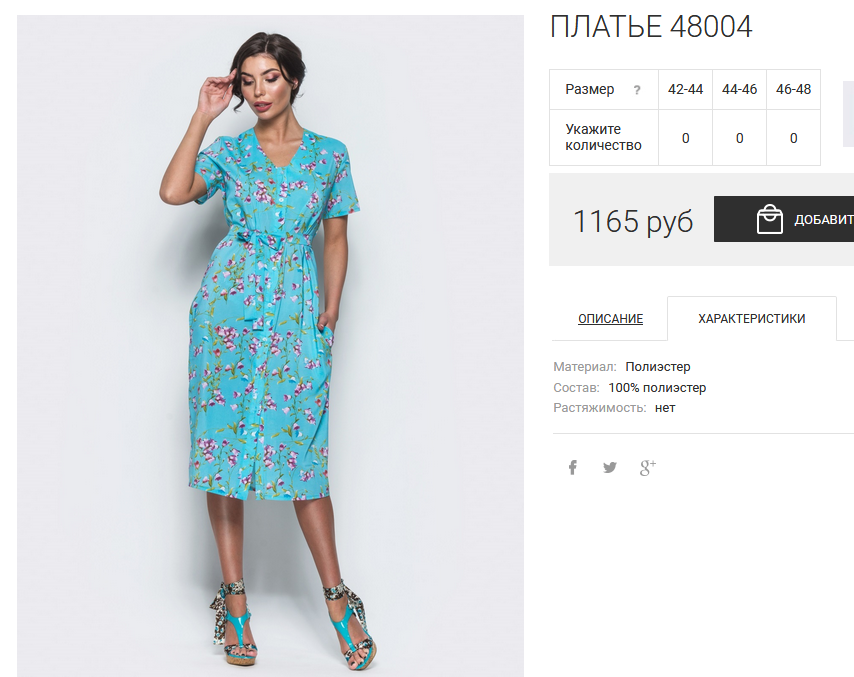The image size is (854, 677).
Task: Open the dress product photo
Action: 270,346
